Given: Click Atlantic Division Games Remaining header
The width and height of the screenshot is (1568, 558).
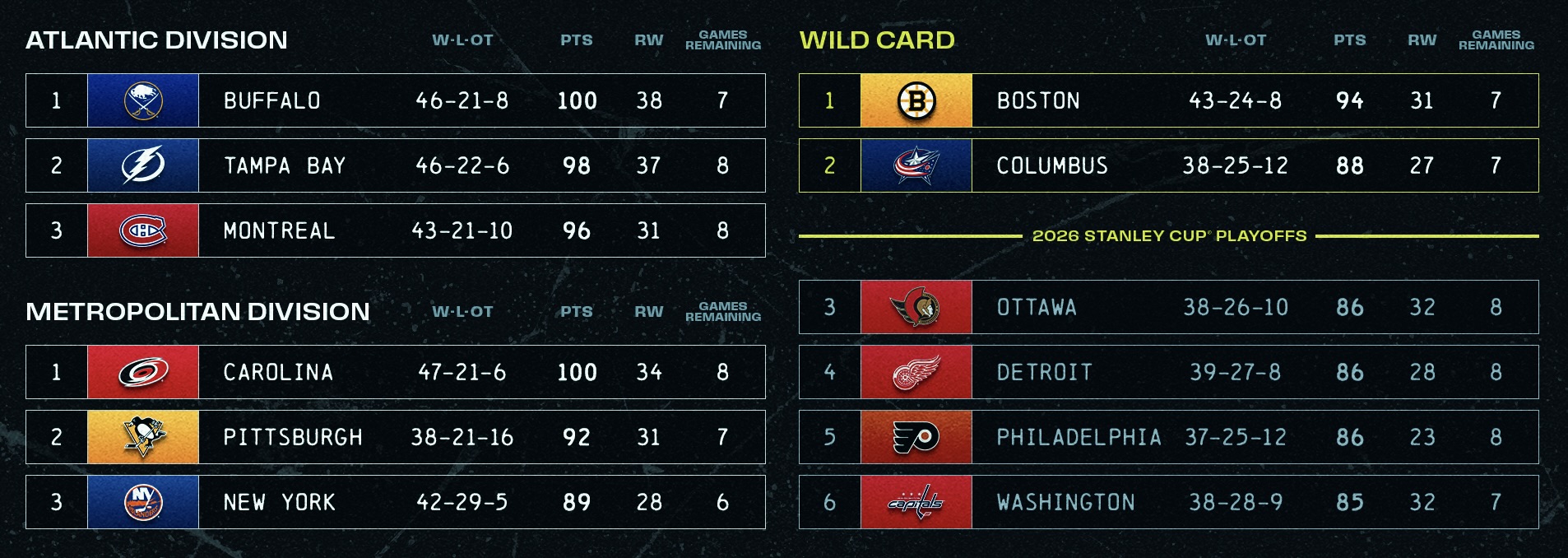Looking at the screenshot, I should (x=722, y=40).
